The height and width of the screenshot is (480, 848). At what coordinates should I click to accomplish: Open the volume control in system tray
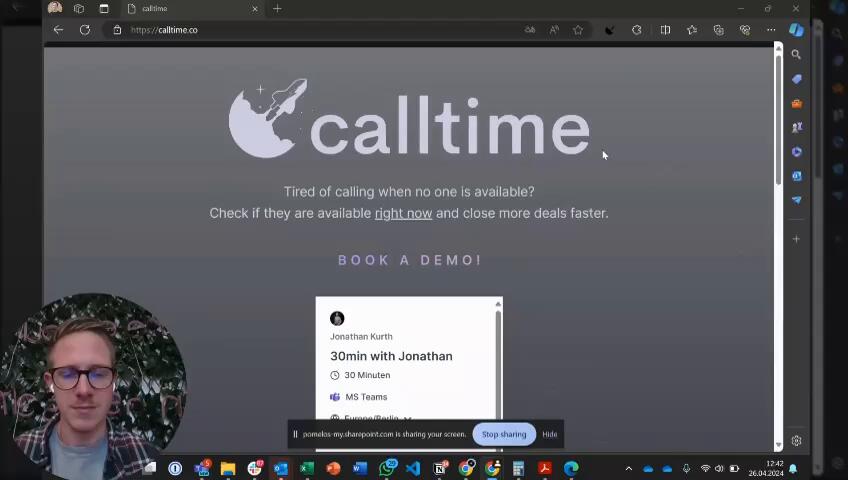(x=719, y=469)
